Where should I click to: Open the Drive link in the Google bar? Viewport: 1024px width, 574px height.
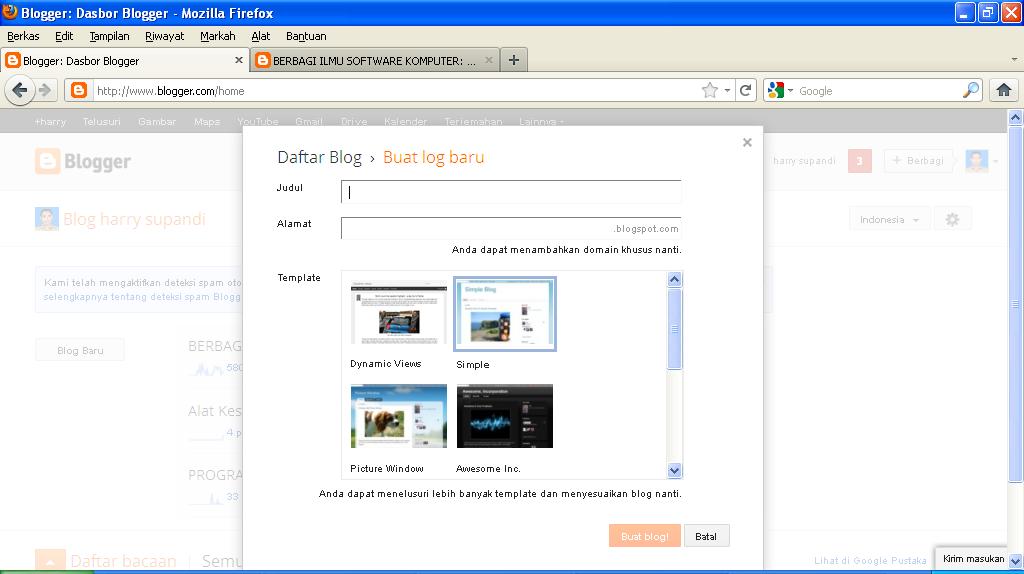pyautogui.click(x=354, y=121)
